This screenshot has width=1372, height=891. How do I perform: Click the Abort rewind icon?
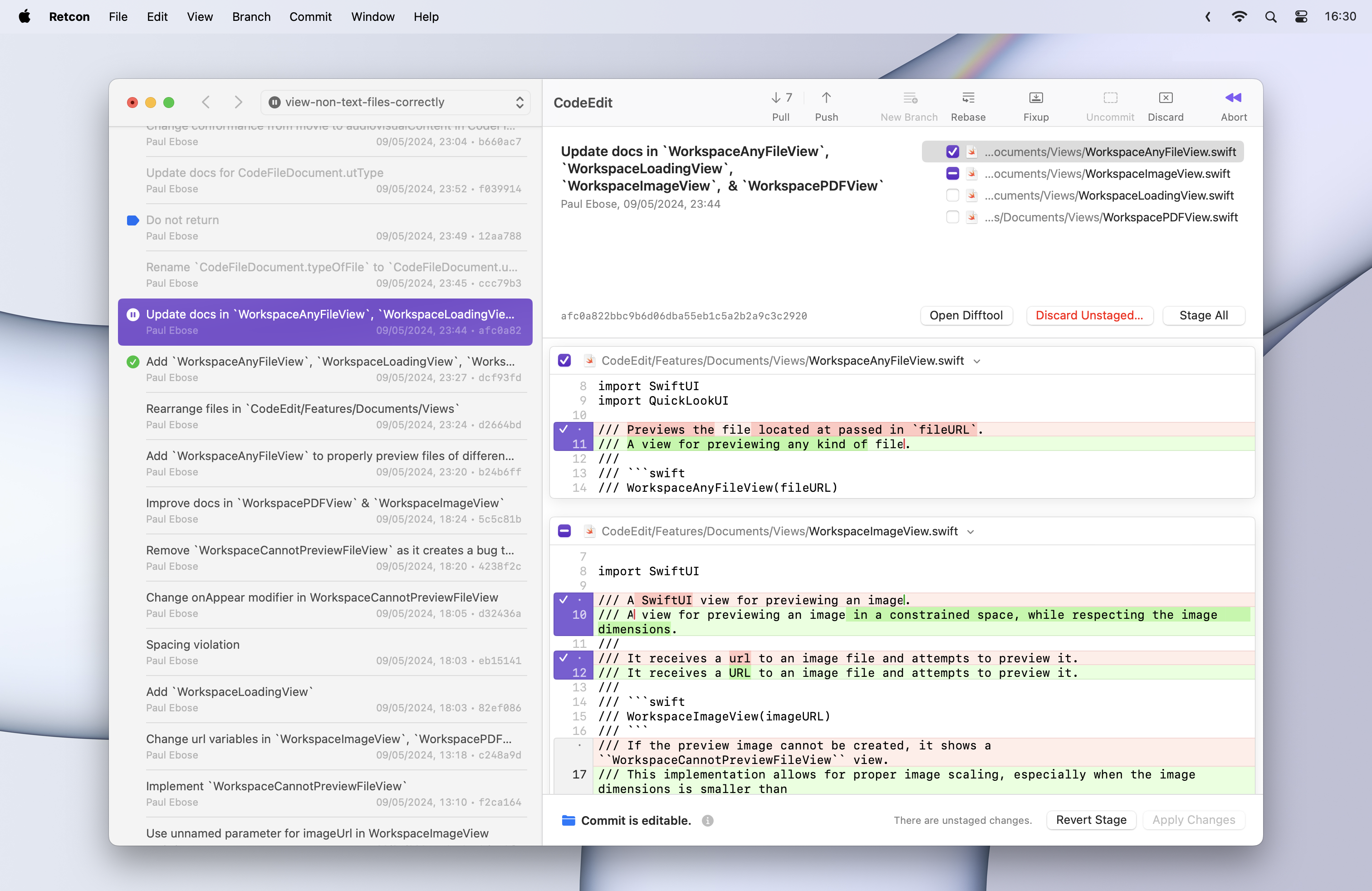pos(1233,98)
